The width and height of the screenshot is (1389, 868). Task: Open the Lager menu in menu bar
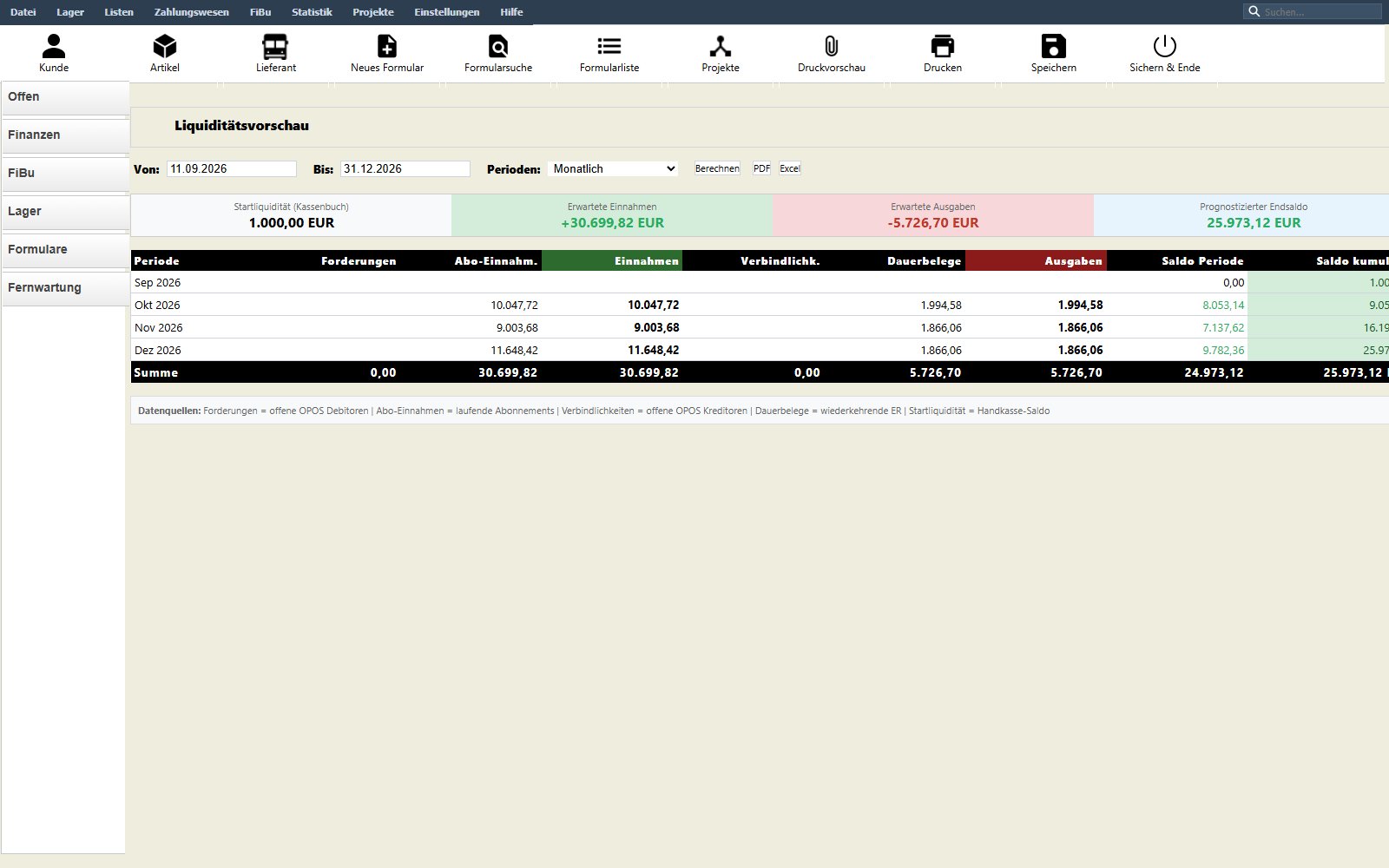tap(70, 12)
